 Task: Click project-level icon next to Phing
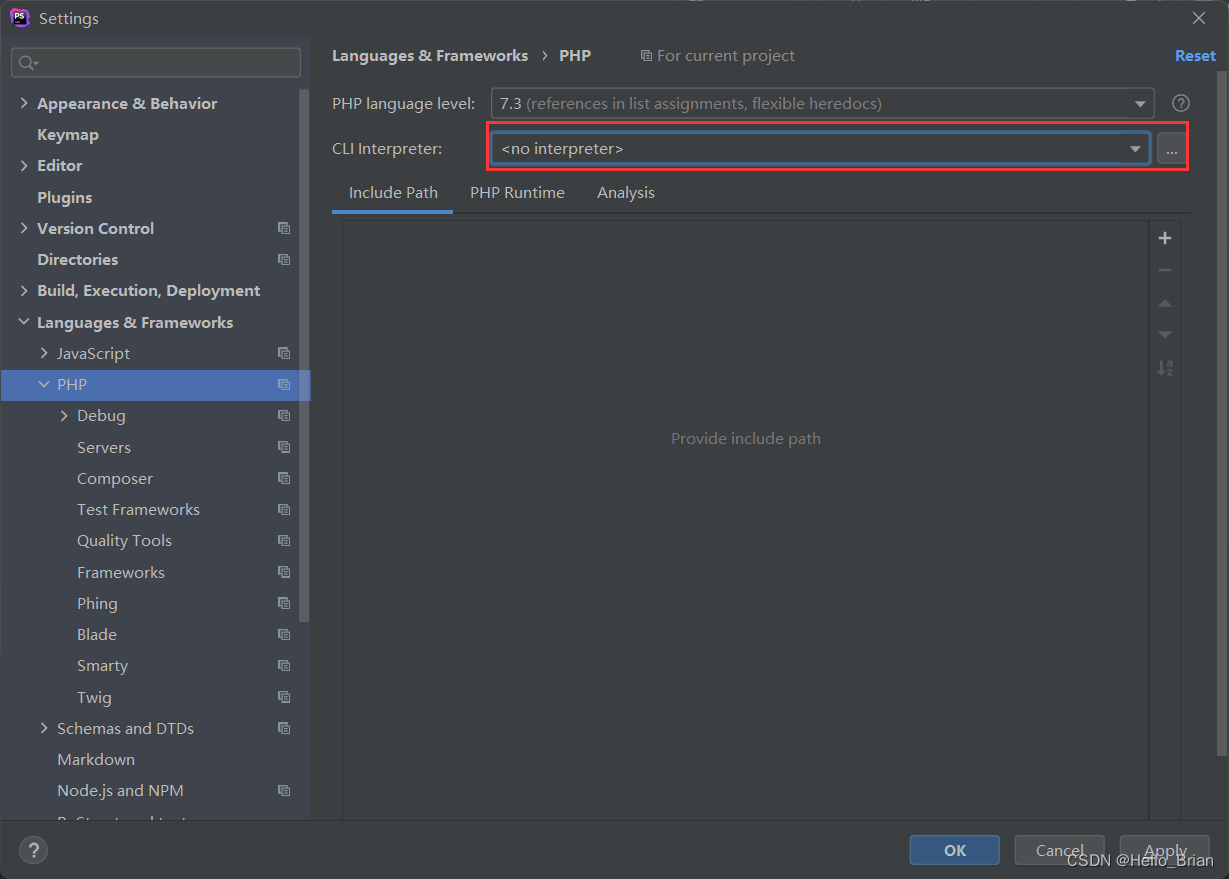pyautogui.click(x=284, y=603)
